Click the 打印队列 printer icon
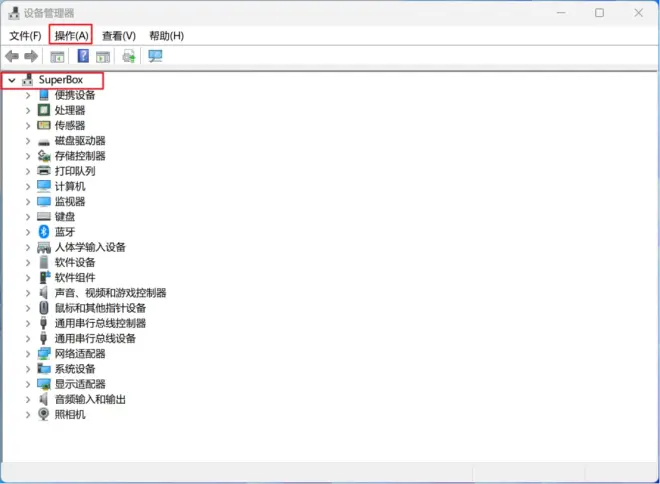The height and width of the screenshot is (484, 660). (44, 171)
